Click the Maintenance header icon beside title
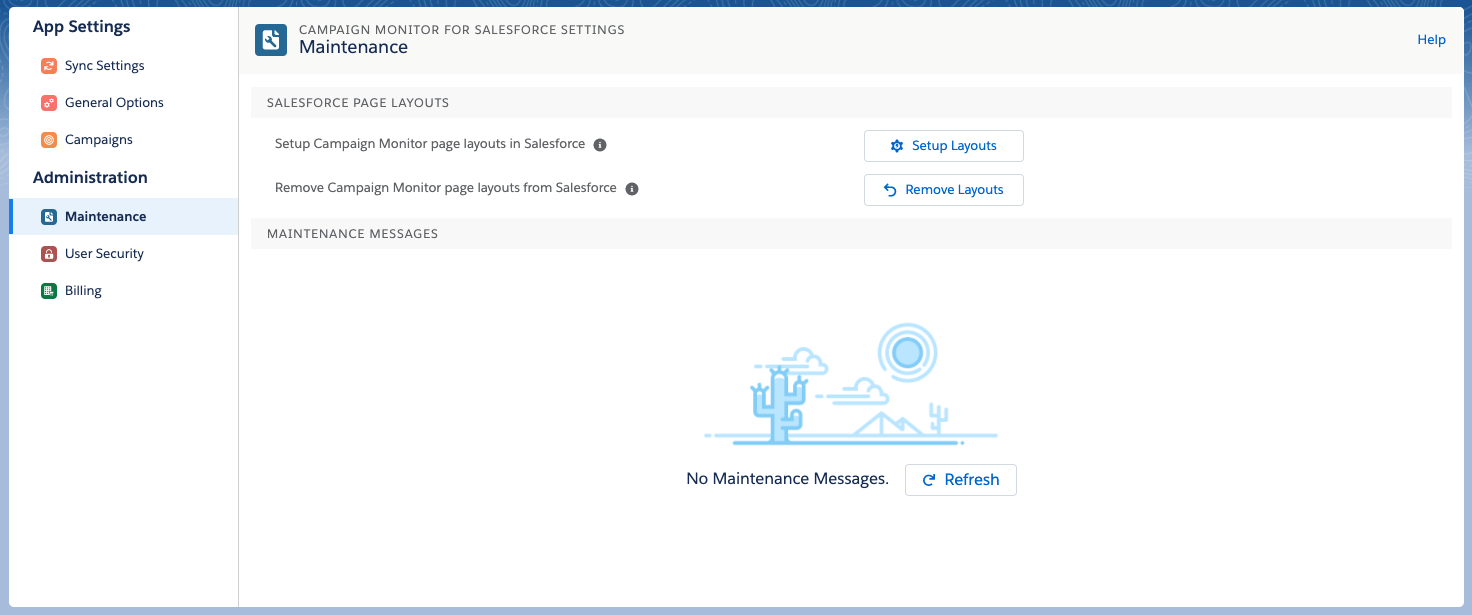 271,39
